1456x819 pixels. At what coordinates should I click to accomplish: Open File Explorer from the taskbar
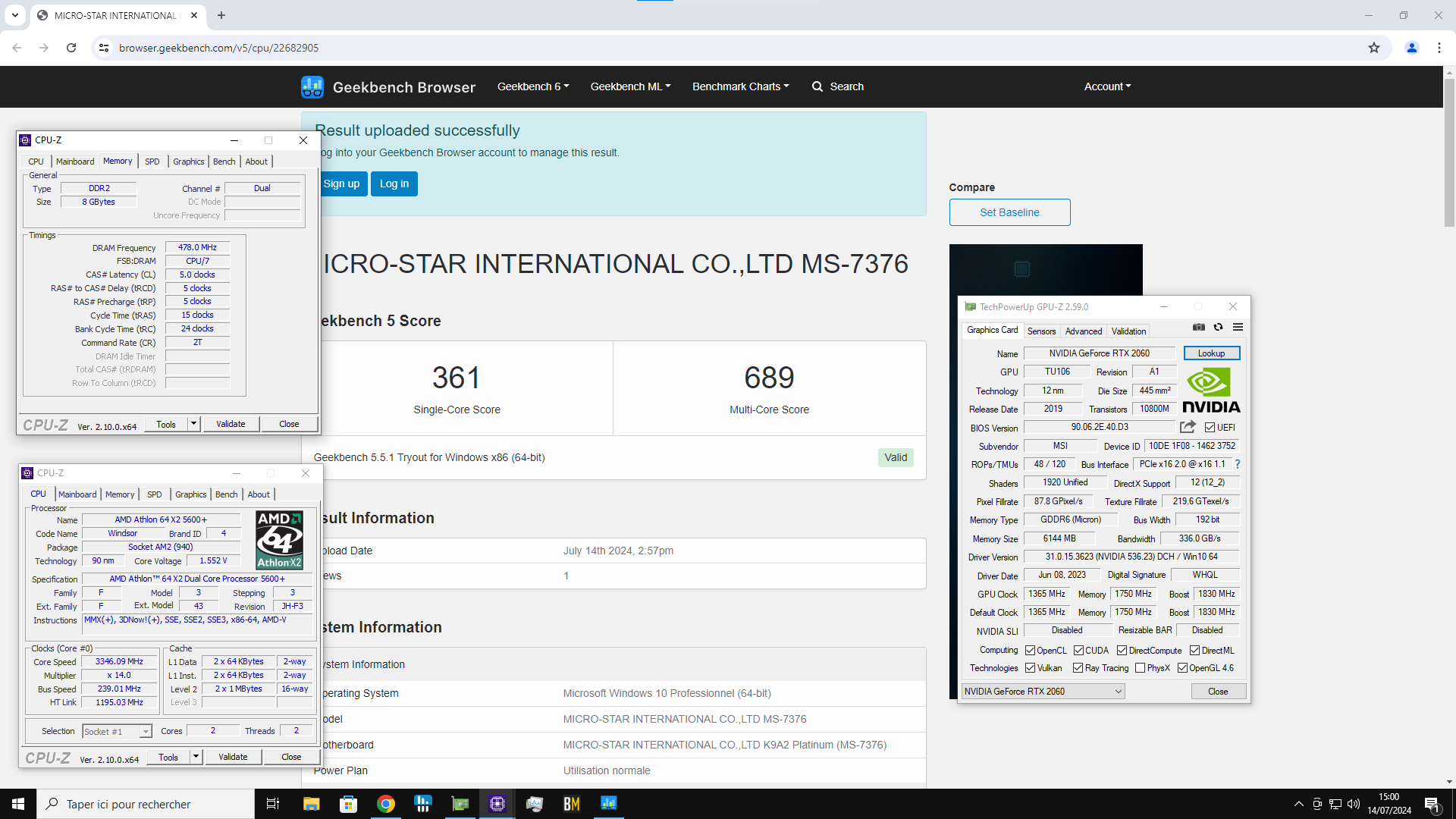pos(312,804)
